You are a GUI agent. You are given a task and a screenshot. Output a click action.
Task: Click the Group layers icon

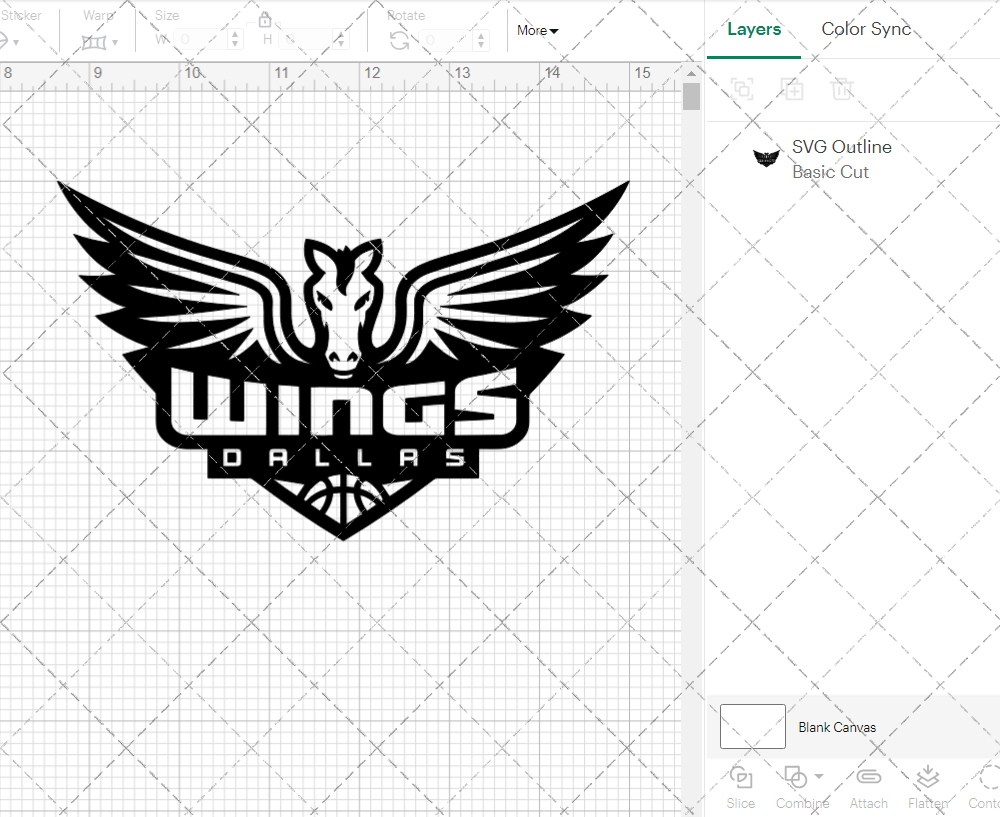pyautogui.click(x=742, y=89)
